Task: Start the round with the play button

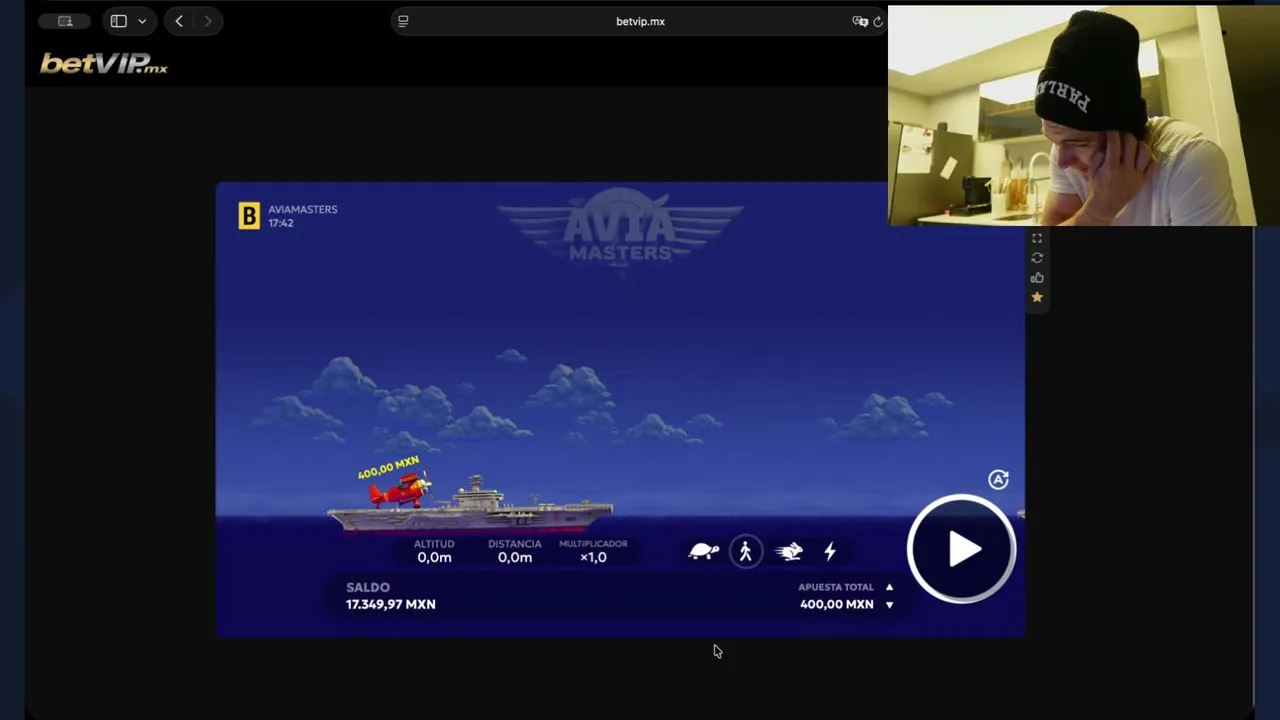Action: pos(961,549)
